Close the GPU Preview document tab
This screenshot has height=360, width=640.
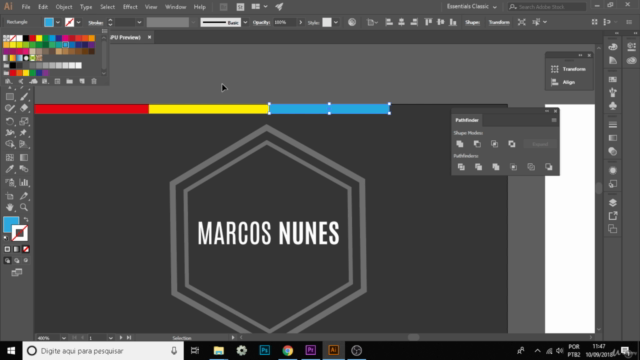[149, 37]
